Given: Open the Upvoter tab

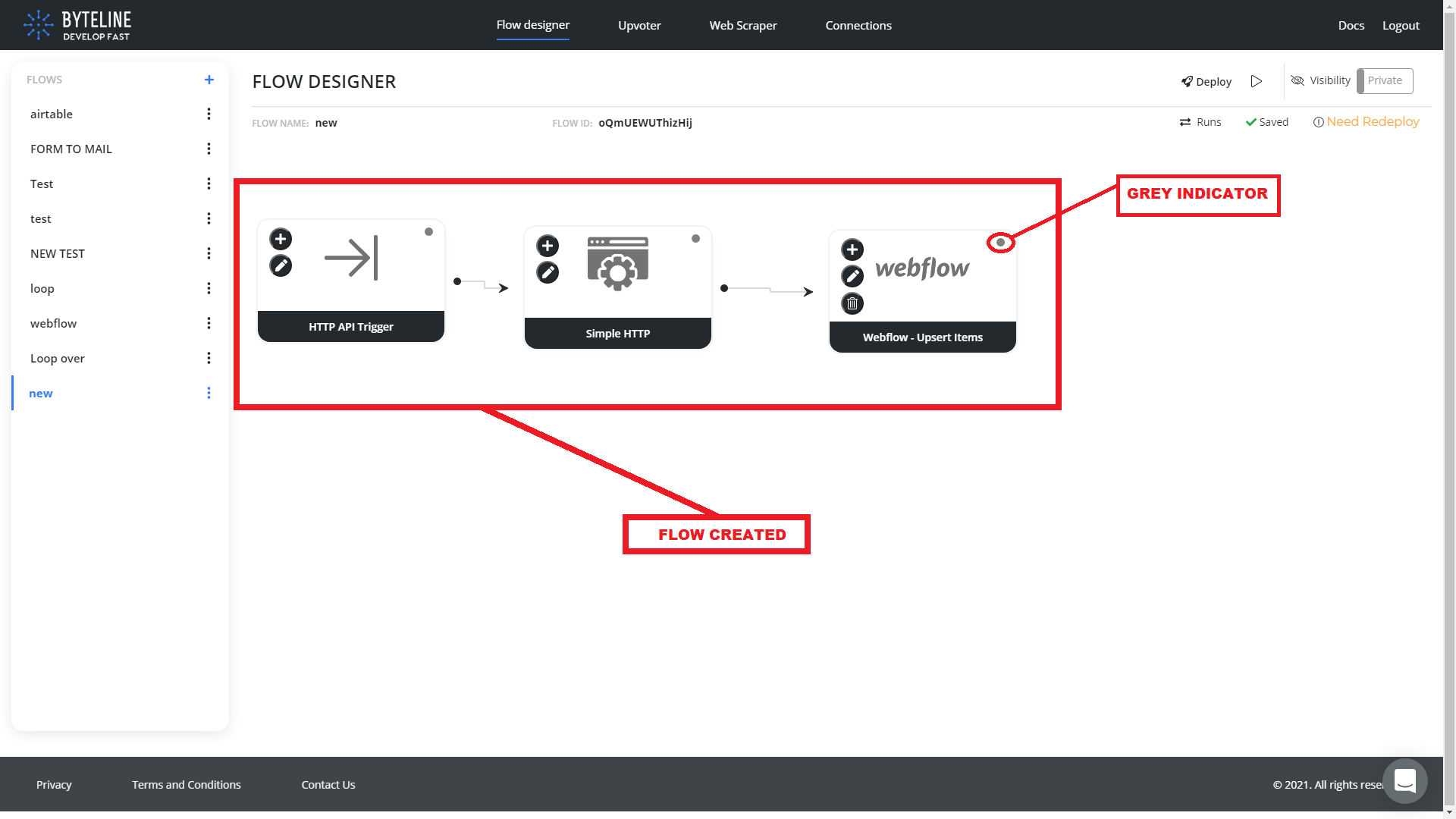Looking at the screenshot, I should pyautogui.click(x=639, y=25).
